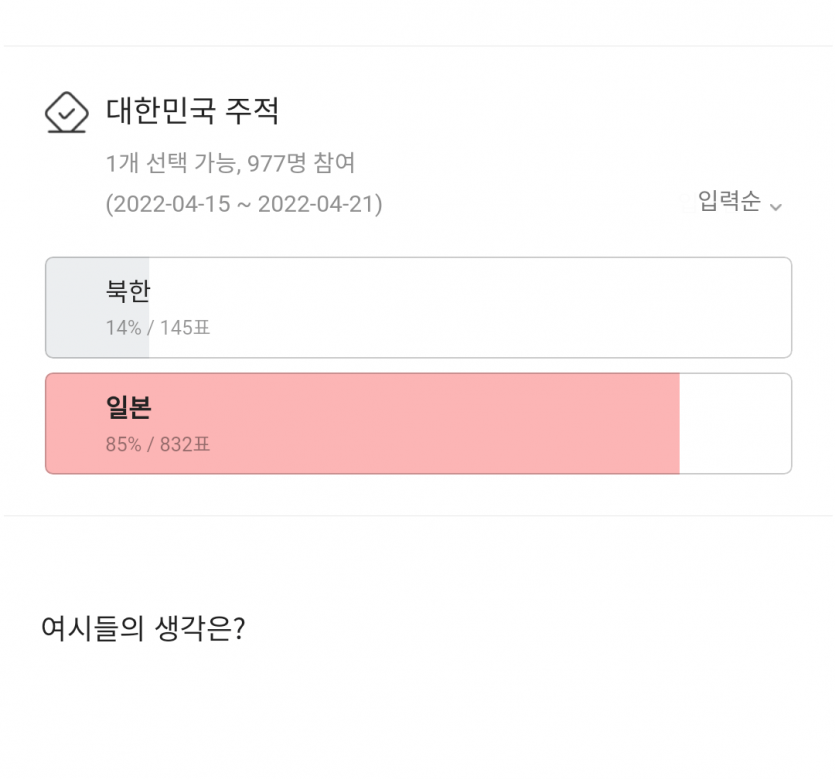Click the "여시들의 생각은?" question text
835x779 pixels.
(x=143, y=629)
